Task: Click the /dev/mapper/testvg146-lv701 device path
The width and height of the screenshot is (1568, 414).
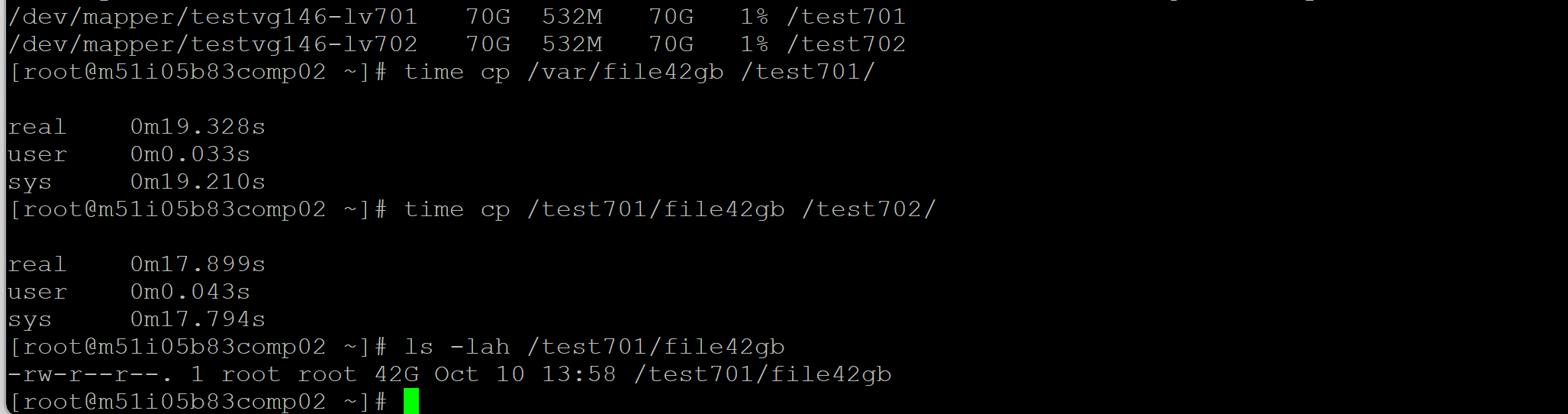Action: 213,16
